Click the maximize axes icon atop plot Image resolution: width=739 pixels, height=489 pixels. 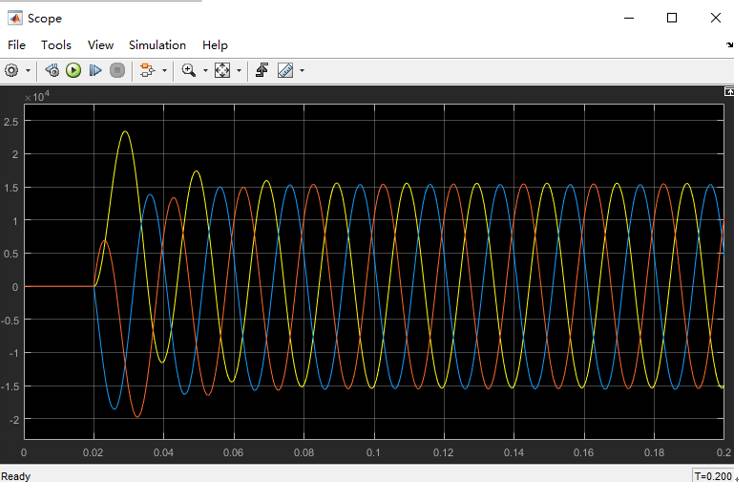729,91
